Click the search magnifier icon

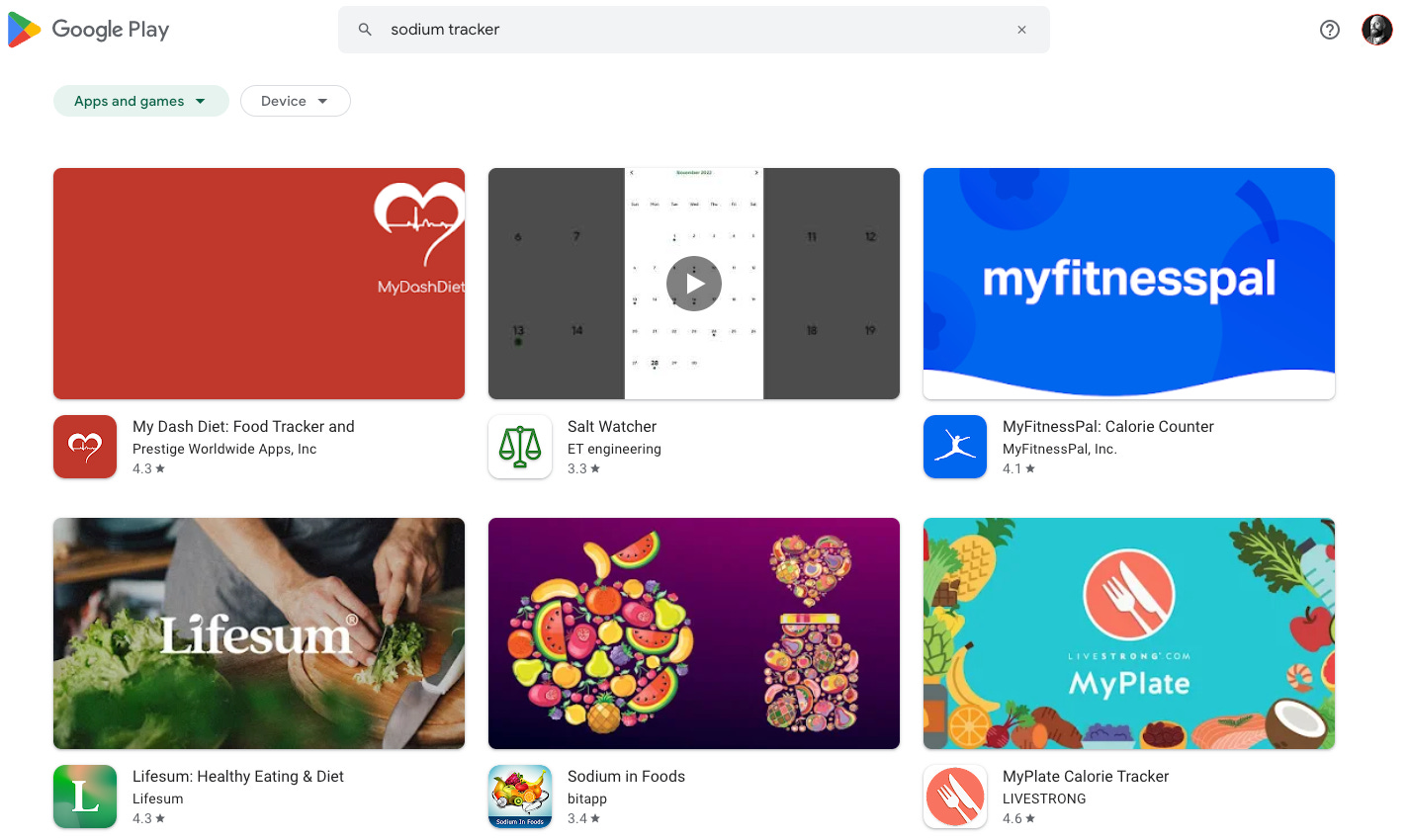365,30
